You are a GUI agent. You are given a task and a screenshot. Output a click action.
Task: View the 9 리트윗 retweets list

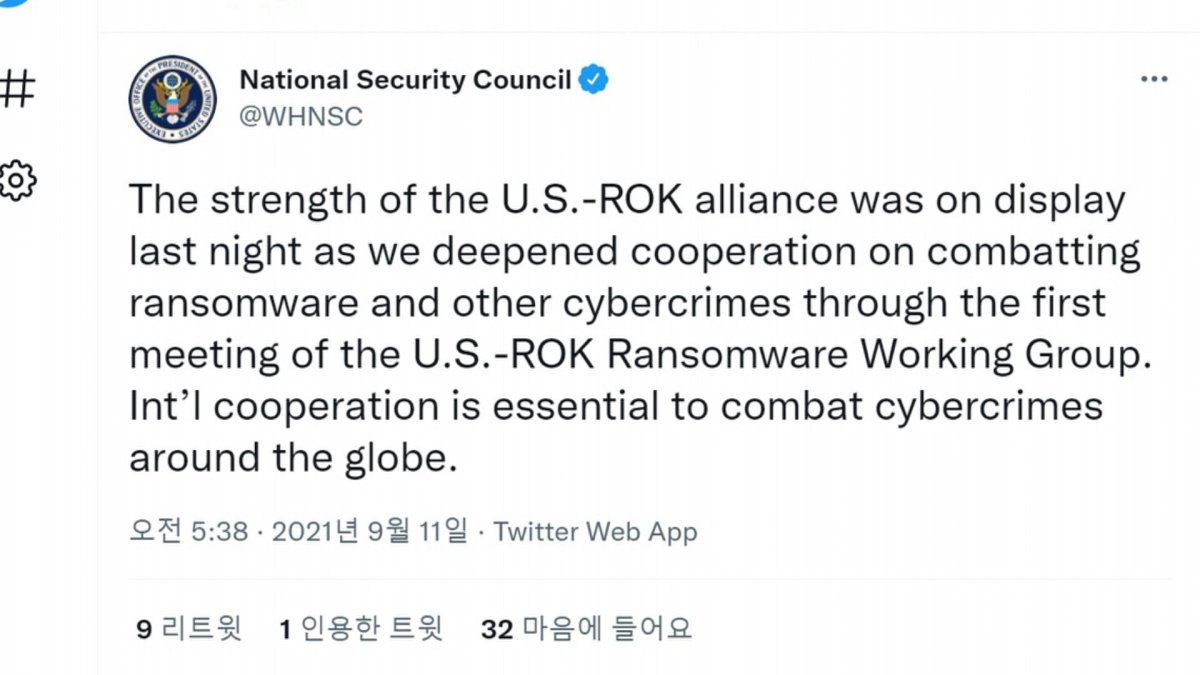click(189, 629)
